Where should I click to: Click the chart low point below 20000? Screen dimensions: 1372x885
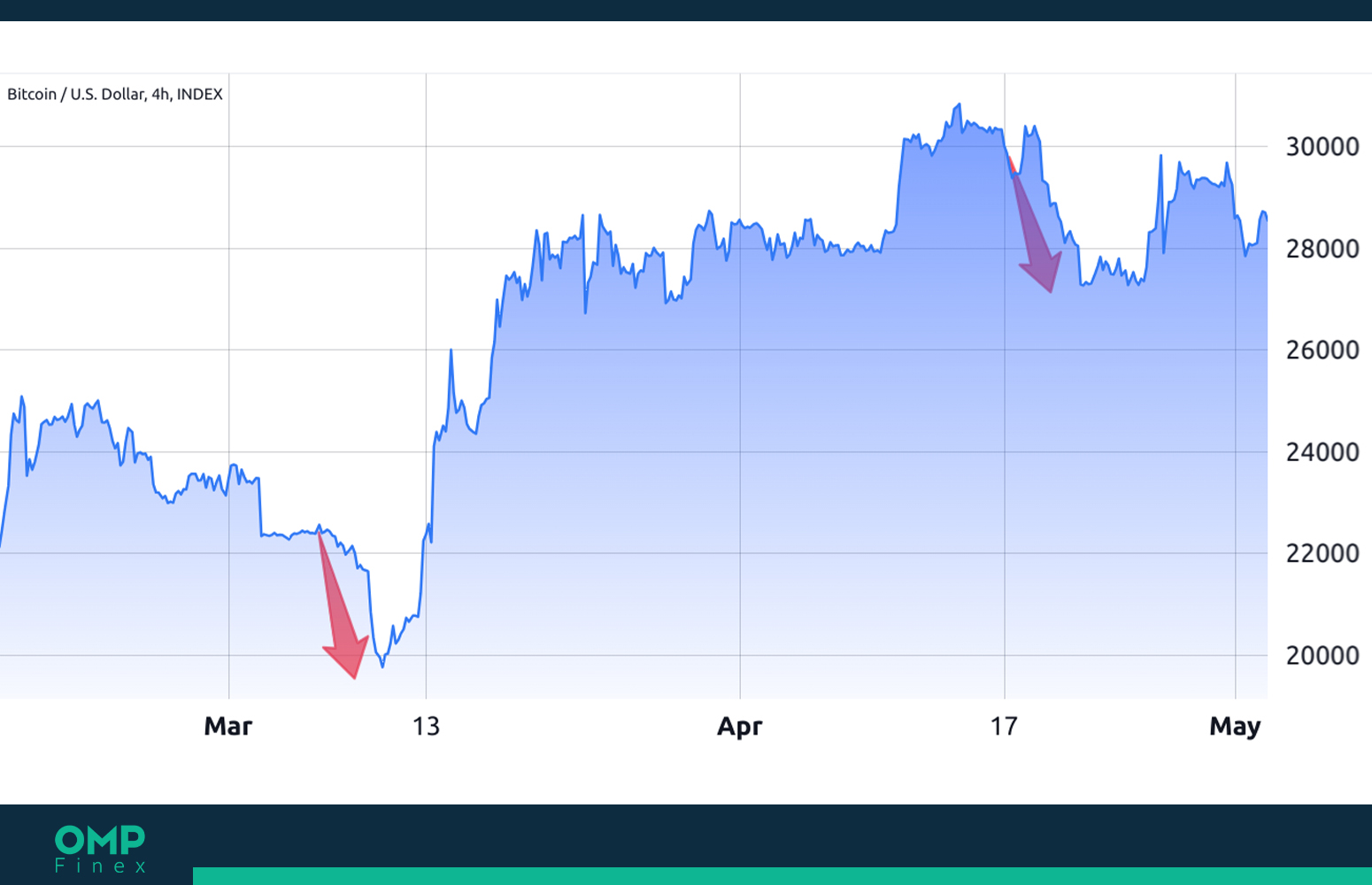tap(382, 666)
